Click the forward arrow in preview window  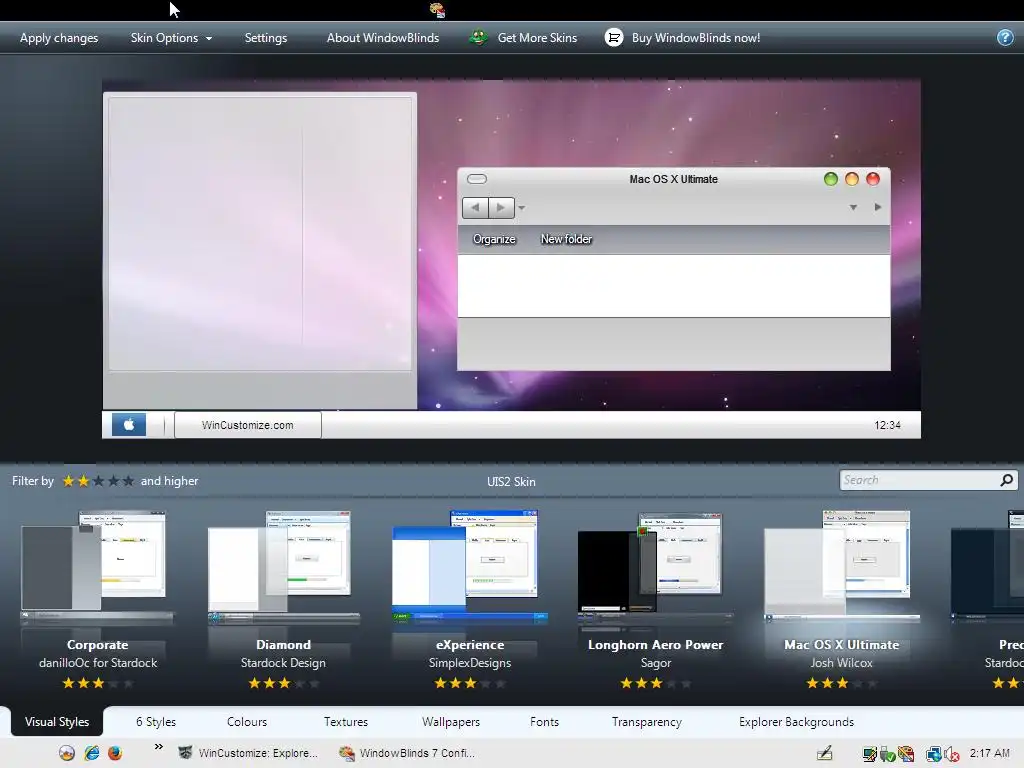[502, 208]
